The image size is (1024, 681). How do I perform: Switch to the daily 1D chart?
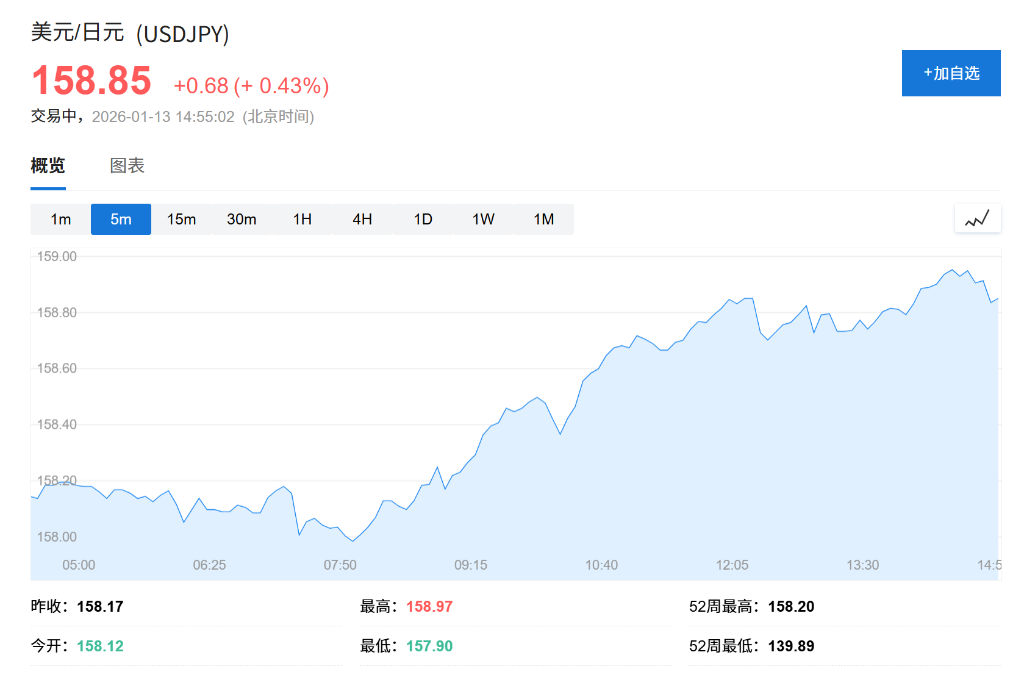(422, 218)
